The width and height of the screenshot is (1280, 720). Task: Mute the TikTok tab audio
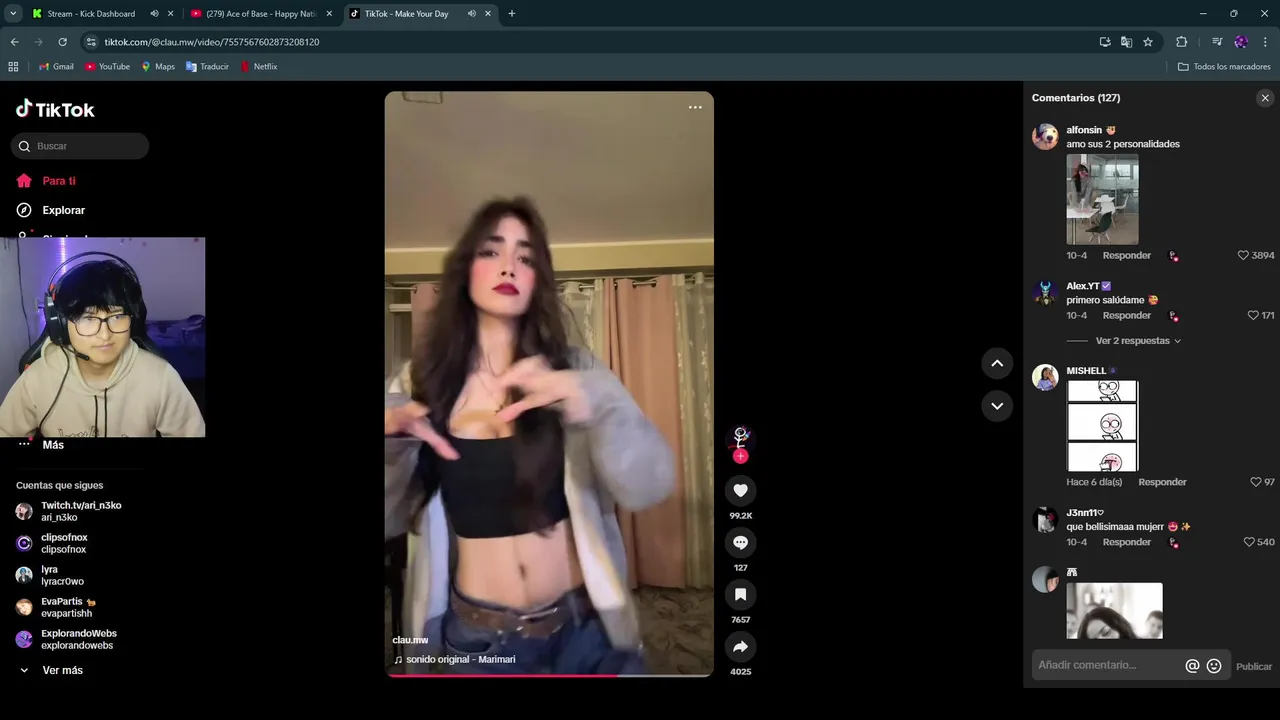[x=471, y=14]
